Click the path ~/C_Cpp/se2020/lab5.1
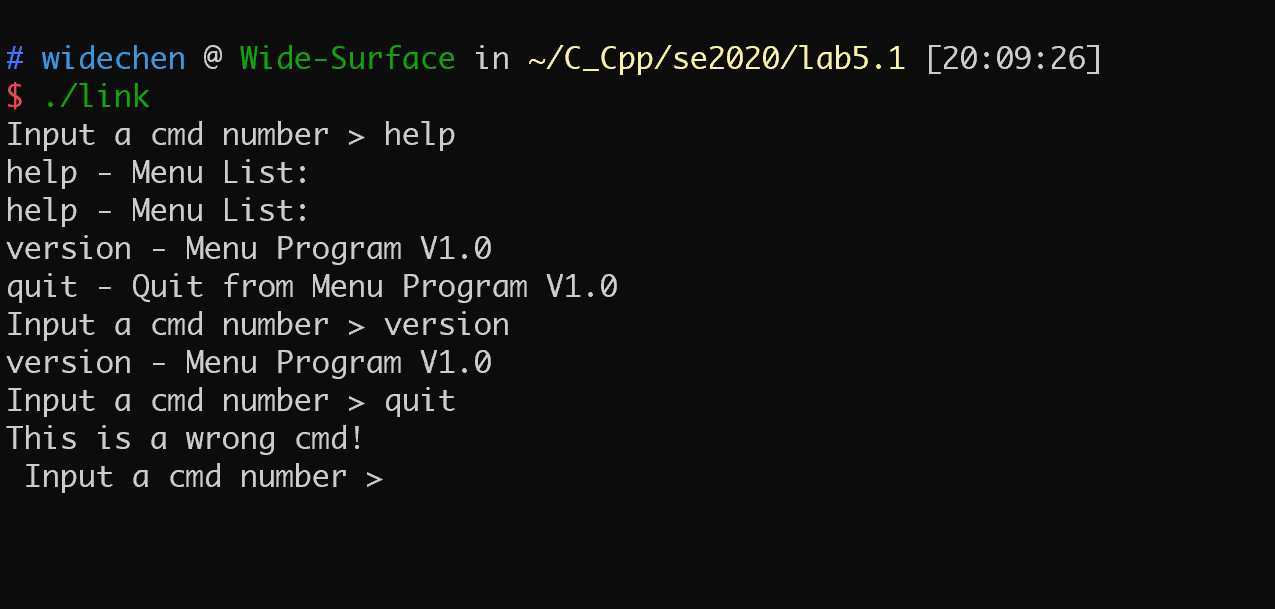This screenshot has height=609, width=1275. 716,60
